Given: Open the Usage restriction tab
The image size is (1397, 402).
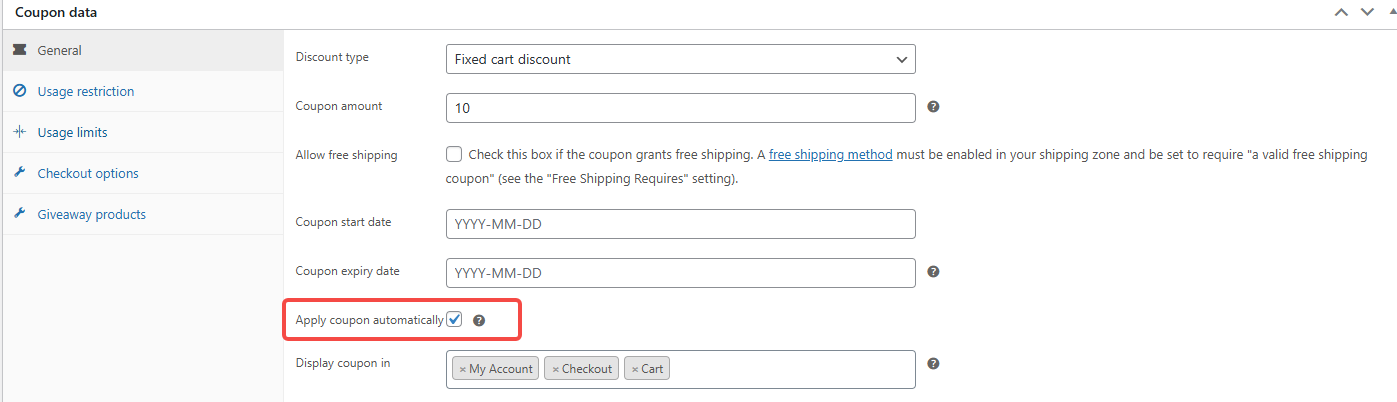Looking at the screenshot, I should (86, 91).
